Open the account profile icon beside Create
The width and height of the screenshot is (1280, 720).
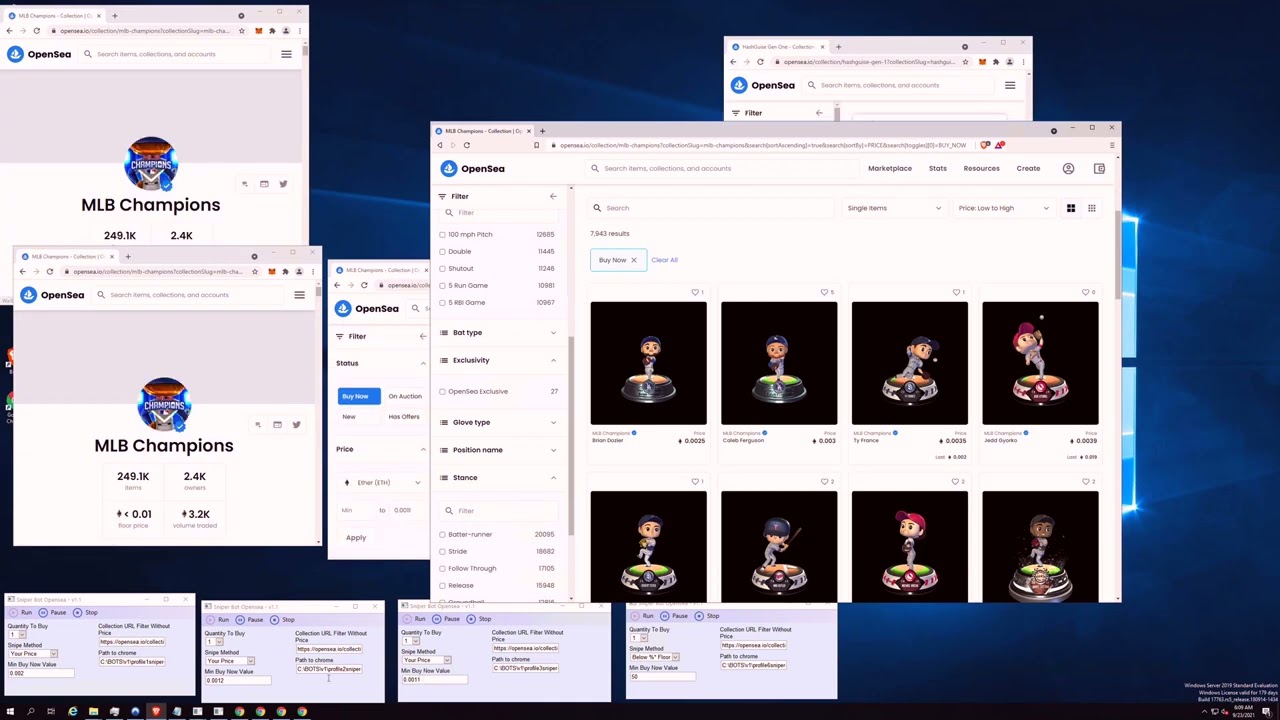[1068, 168]
